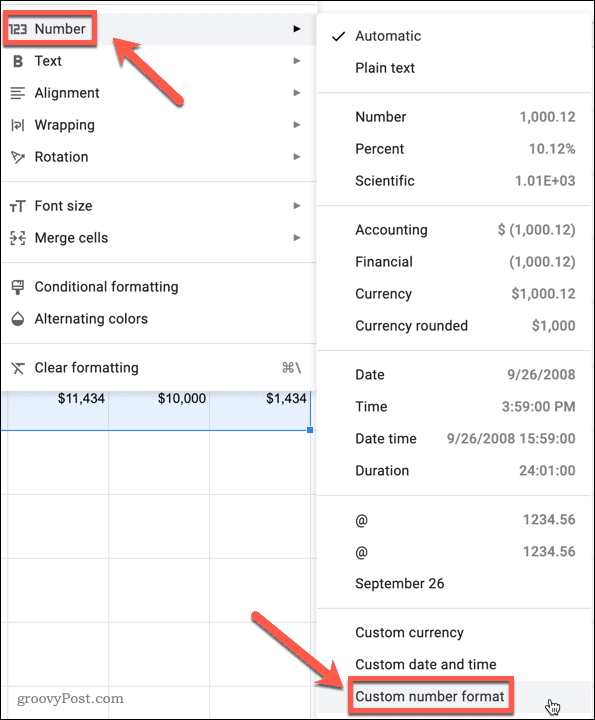595x720 pixels.
Task: Apply the Financial format
Action: pos(454,262)
